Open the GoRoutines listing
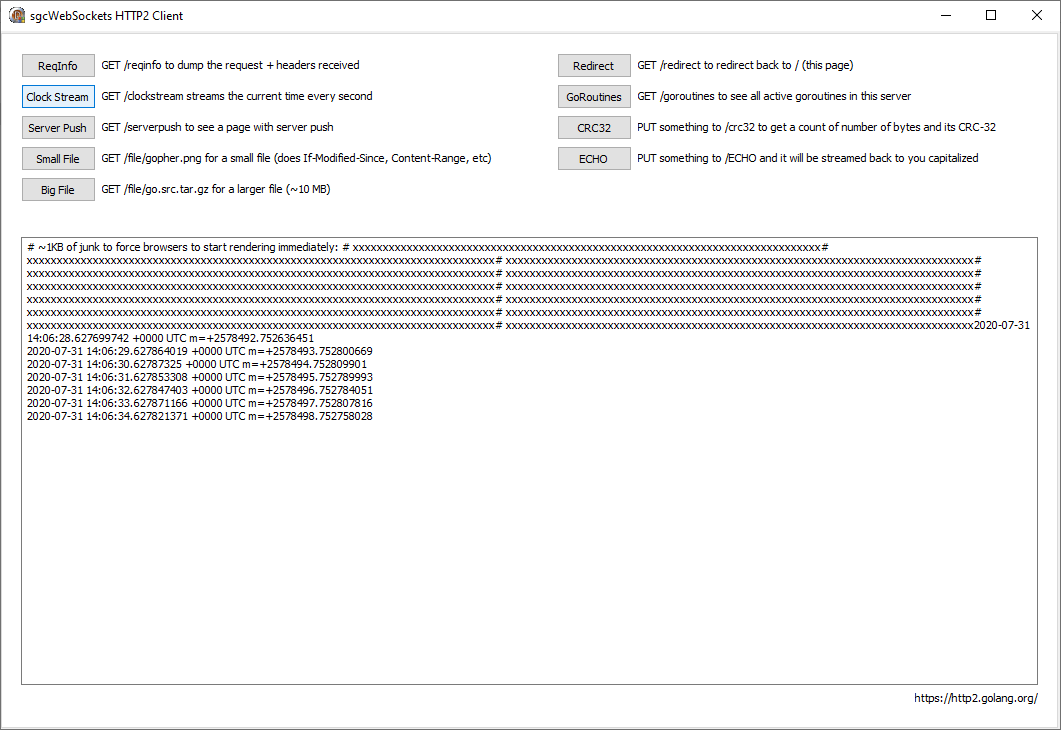Screen dimensions: 1061x730 594,97
